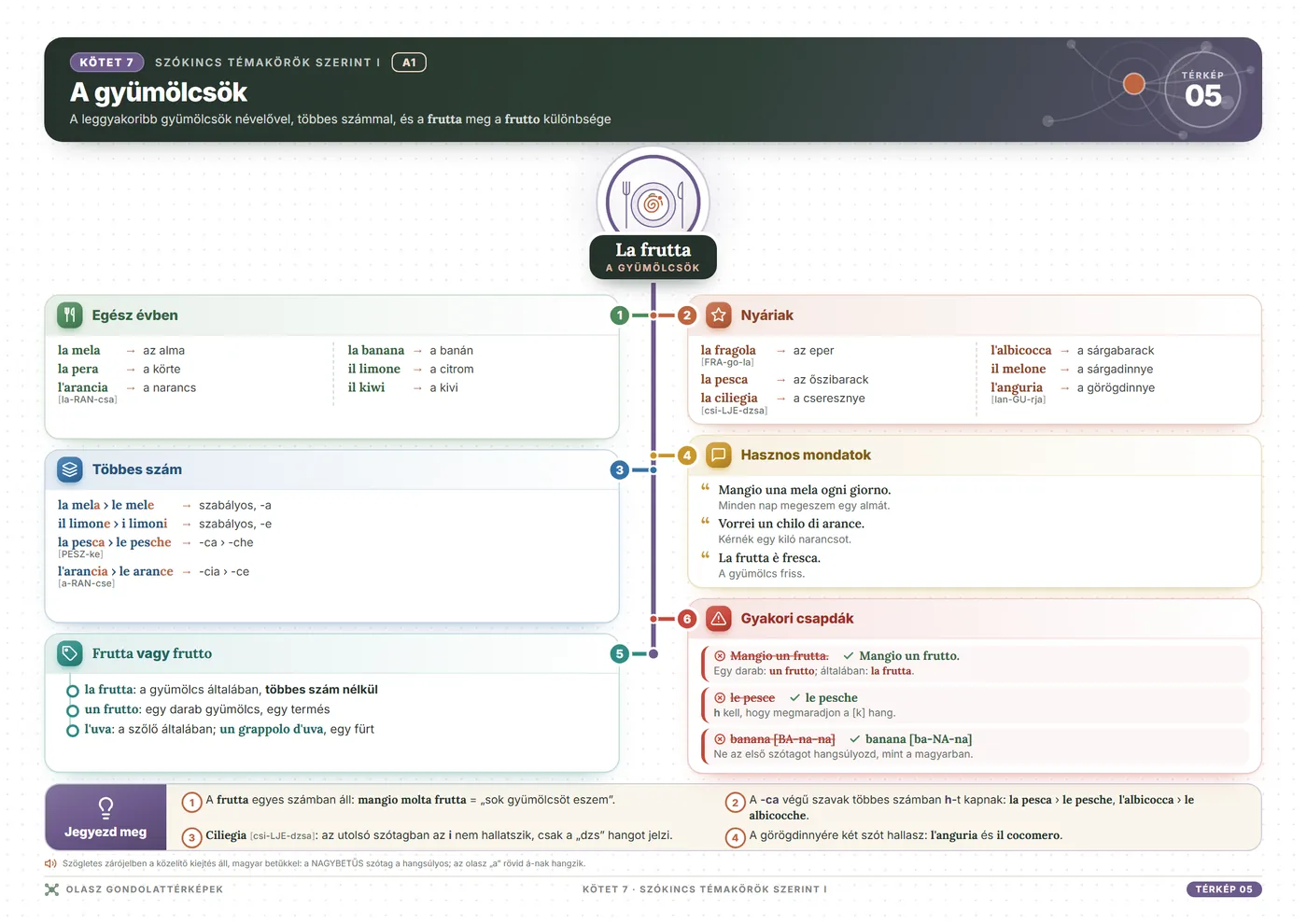
Task: Click the KÖTET 7 badge in the header
Action: click(106, 63)
